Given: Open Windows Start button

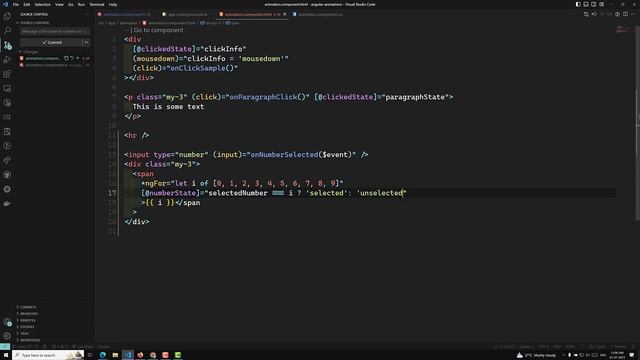Looking at the screenshot, I should point(6,355).
